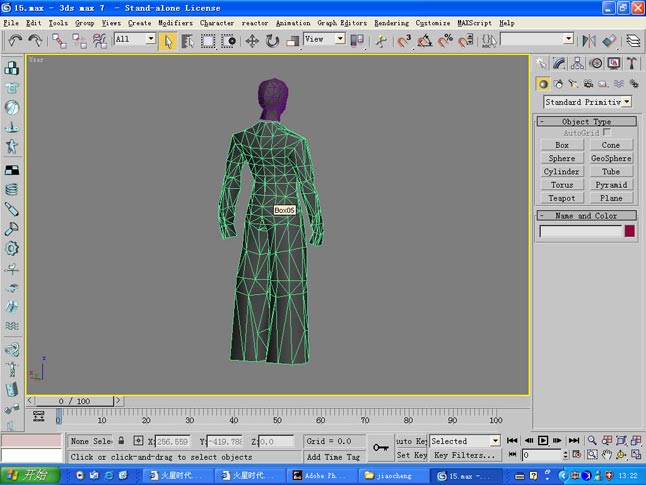This screenshot has width=646, height=485.
Task: Click the Torus button
Action: [562, 185]
